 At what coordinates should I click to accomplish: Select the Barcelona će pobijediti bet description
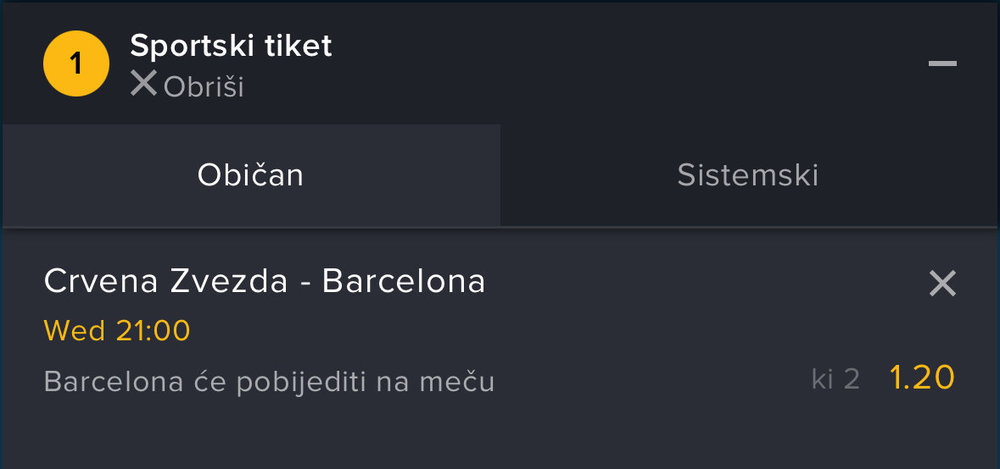tap(269, 381)
